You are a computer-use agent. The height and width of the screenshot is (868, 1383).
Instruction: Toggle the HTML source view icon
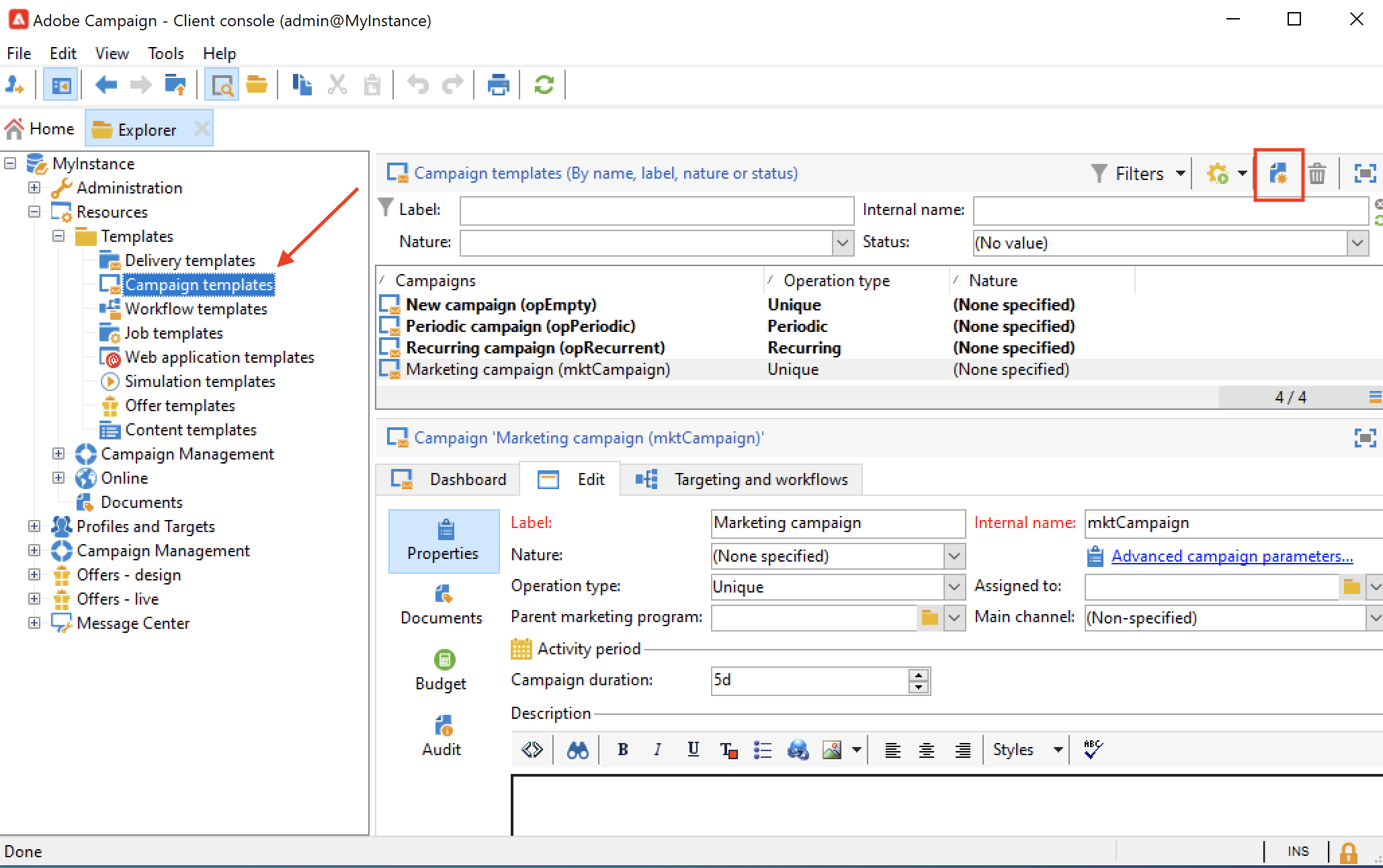pos(532,750)
